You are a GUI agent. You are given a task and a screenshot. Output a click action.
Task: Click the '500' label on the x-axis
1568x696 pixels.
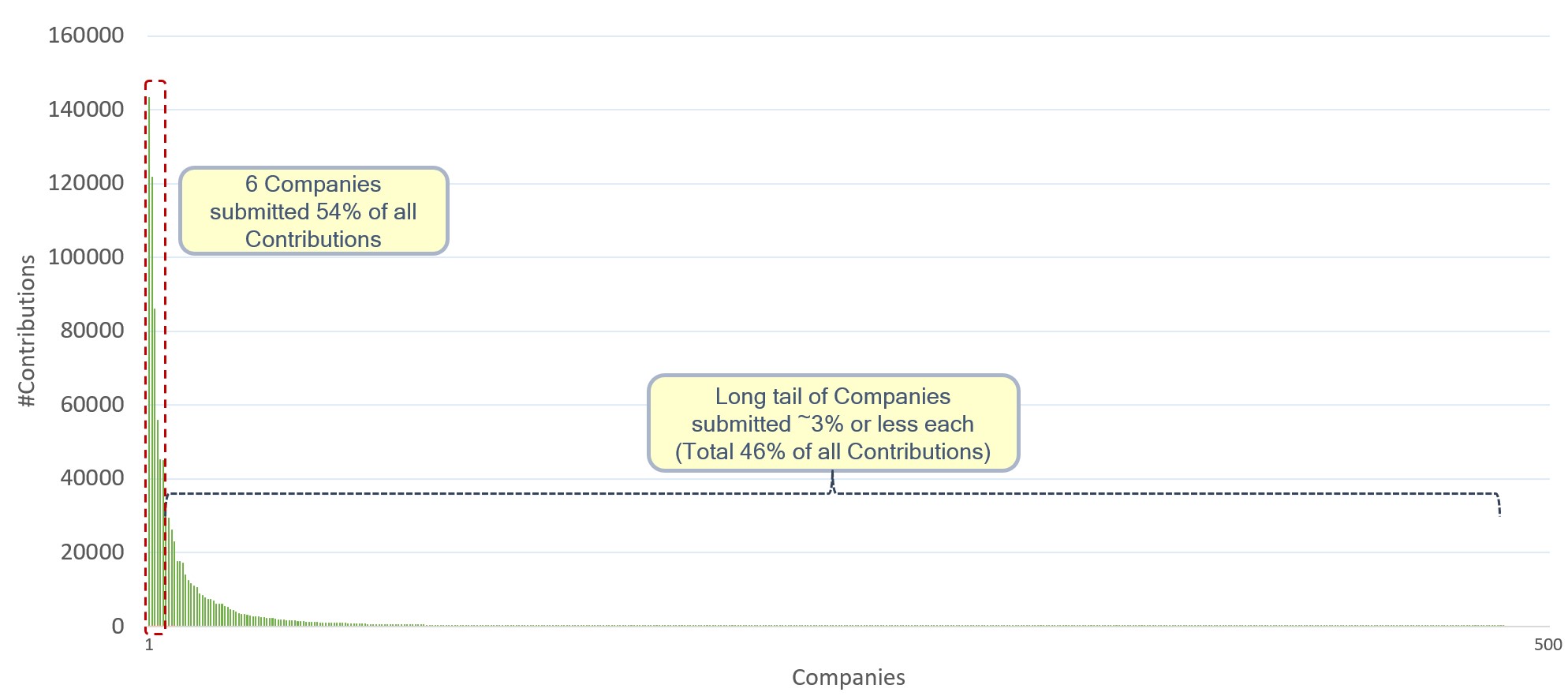[x=1547, y=645]
